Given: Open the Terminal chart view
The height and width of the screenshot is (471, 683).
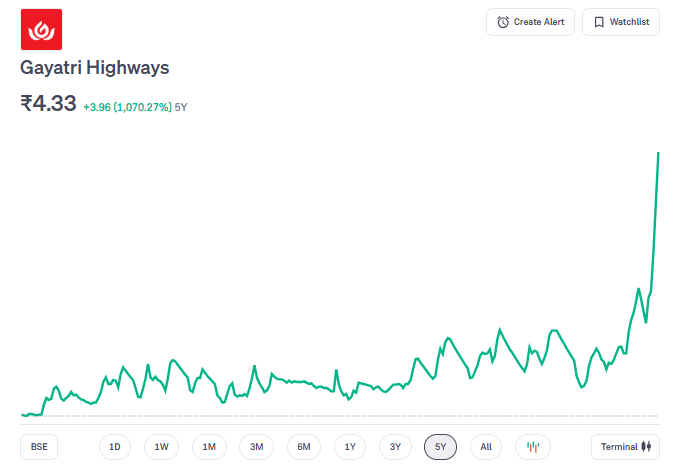Looking at the screenshot, I should tap(625, 447).
